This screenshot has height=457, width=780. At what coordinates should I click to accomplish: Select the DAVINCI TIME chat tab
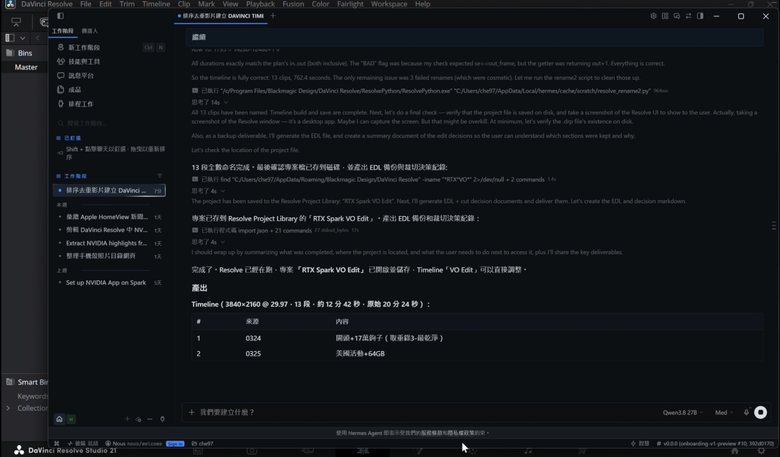[x=220, y=16]
